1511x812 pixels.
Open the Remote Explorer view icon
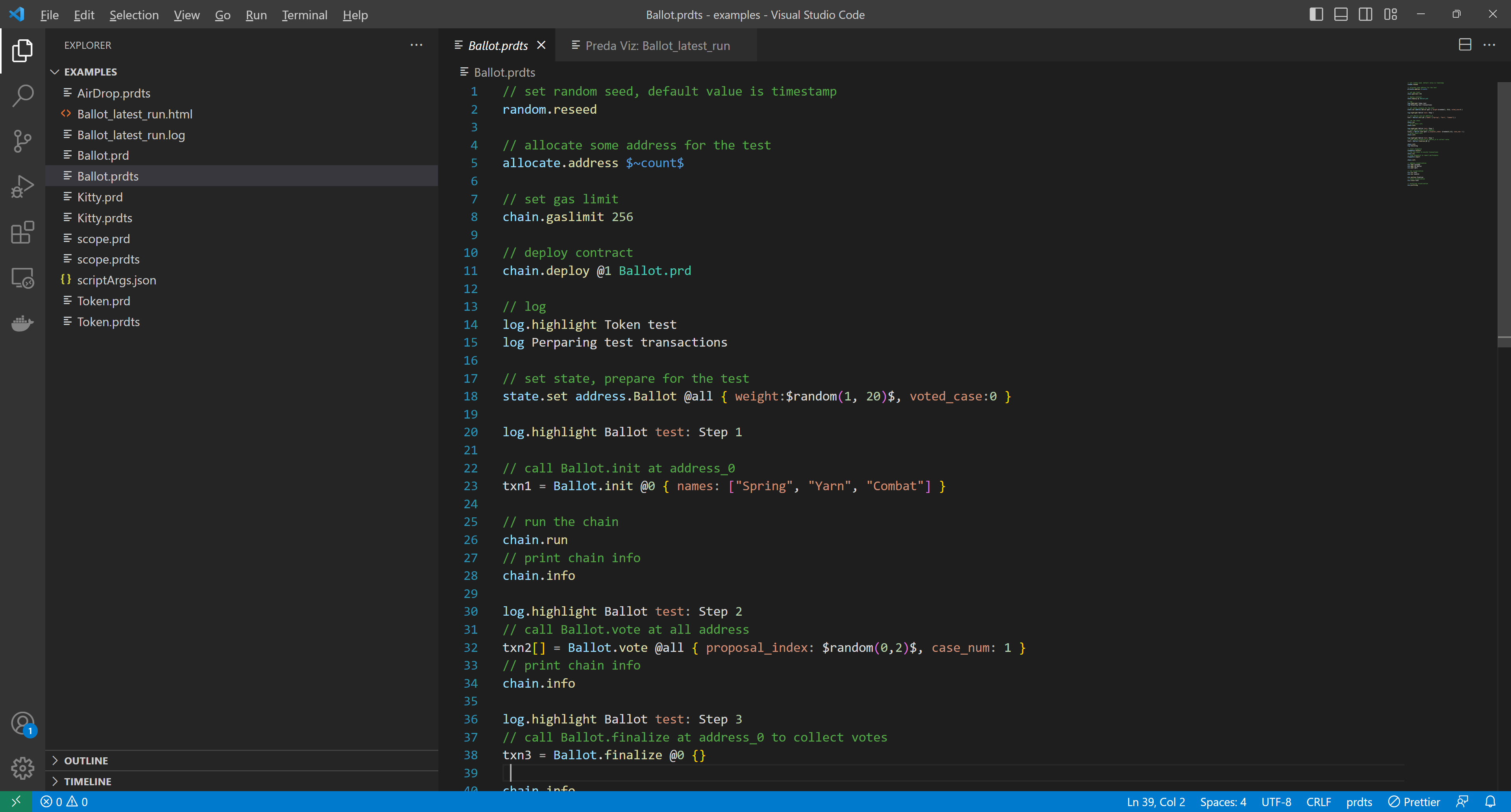click(22, 278)
